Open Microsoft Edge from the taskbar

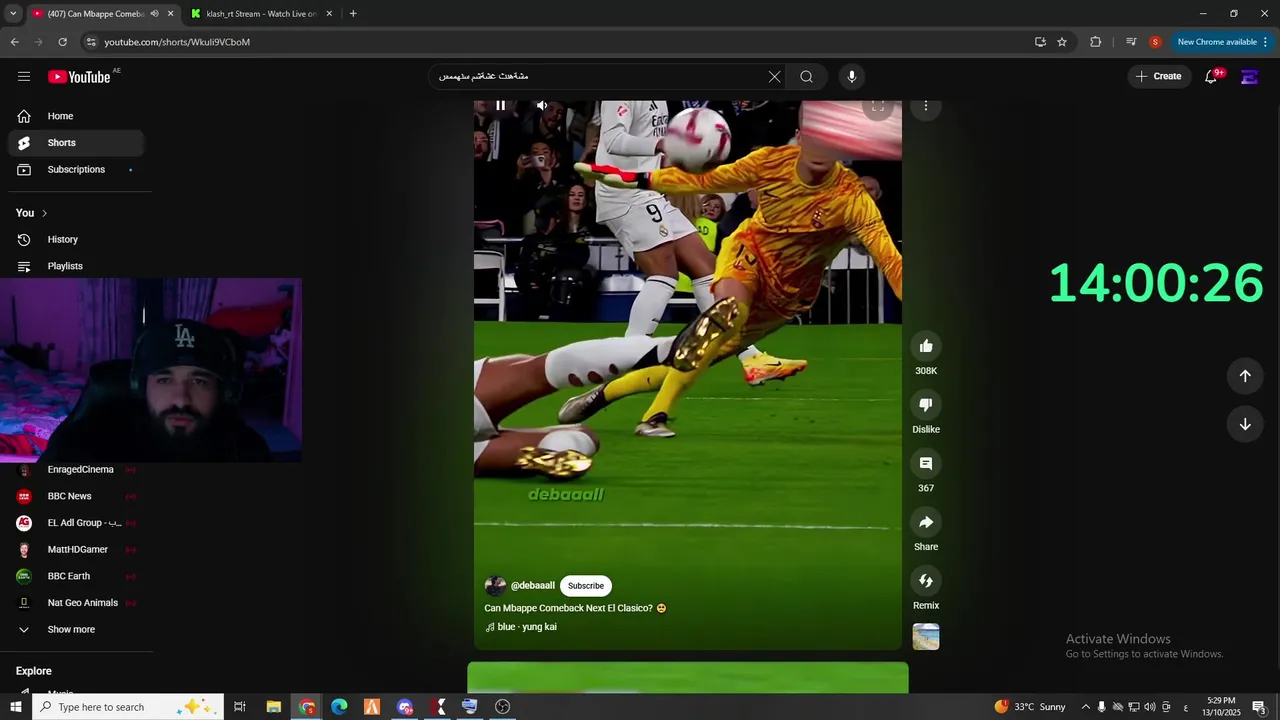339,707
